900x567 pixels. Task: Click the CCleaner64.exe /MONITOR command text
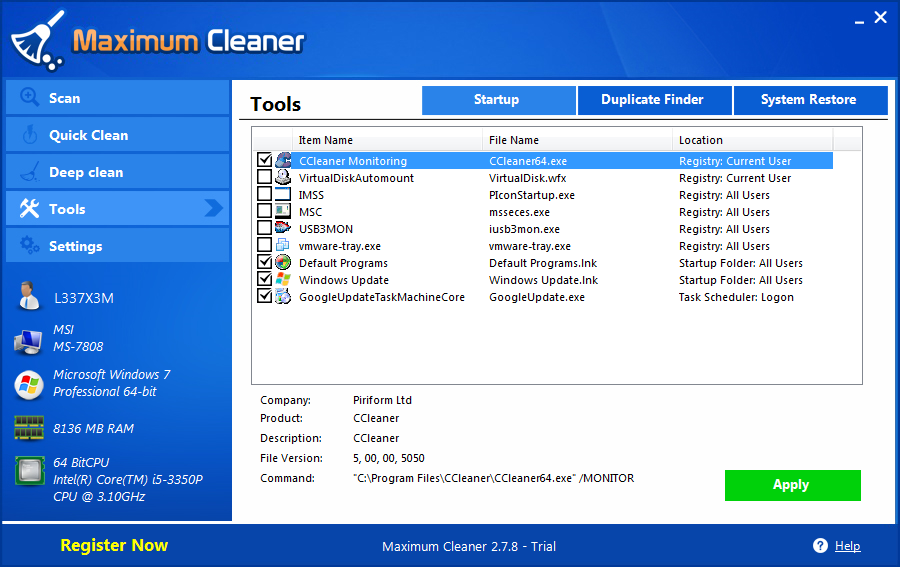tap(494, 478)
